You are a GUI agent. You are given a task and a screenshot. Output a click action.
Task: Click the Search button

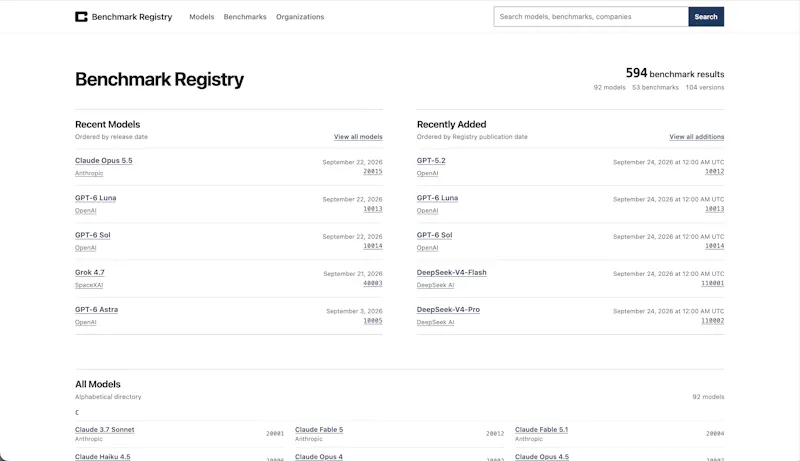(706, 17)
